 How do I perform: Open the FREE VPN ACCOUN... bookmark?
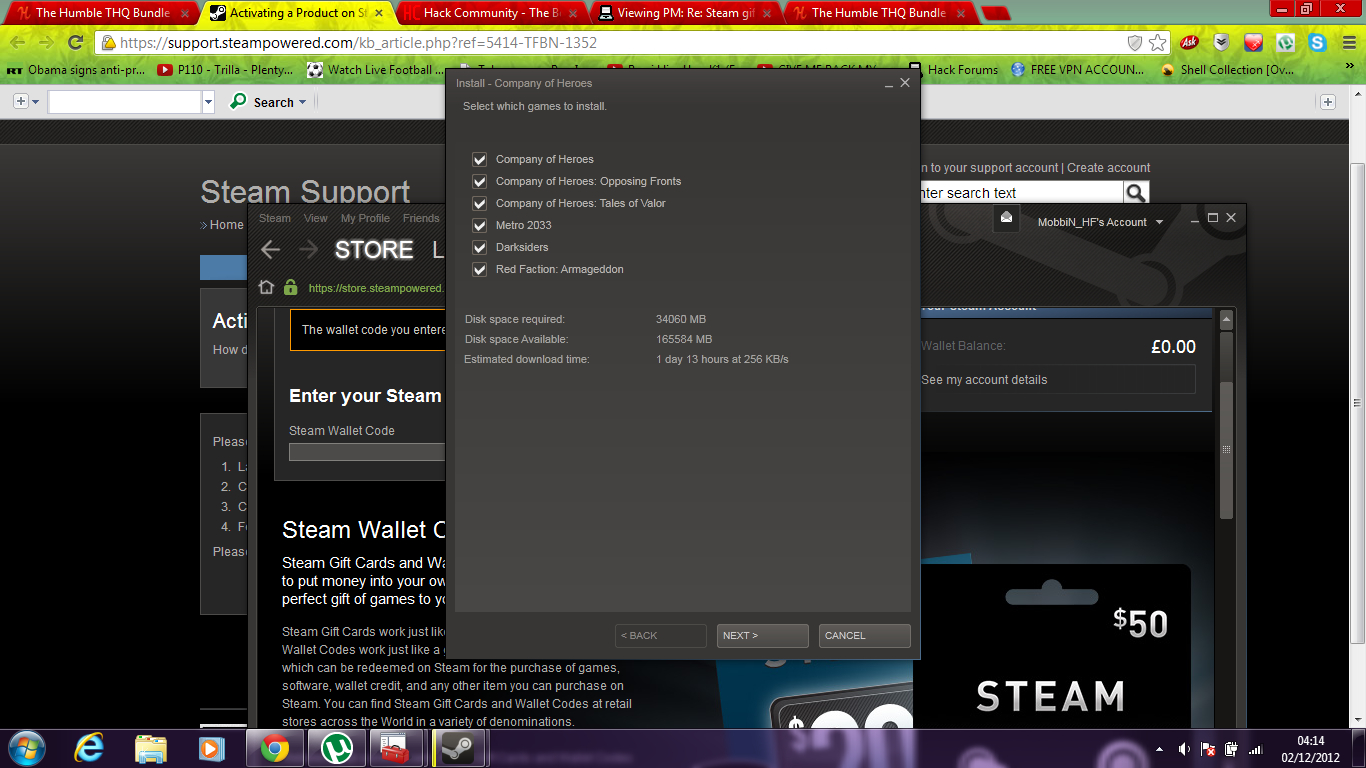click(1077, 70)
